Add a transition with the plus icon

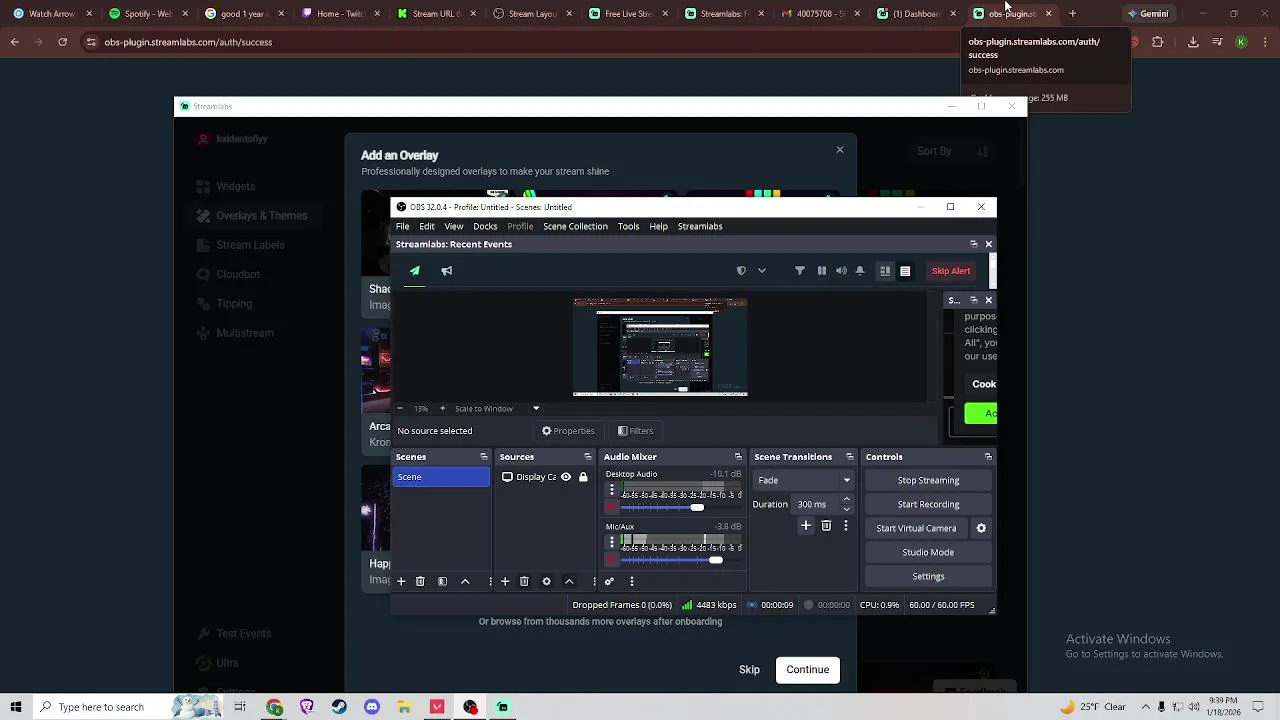806,526
